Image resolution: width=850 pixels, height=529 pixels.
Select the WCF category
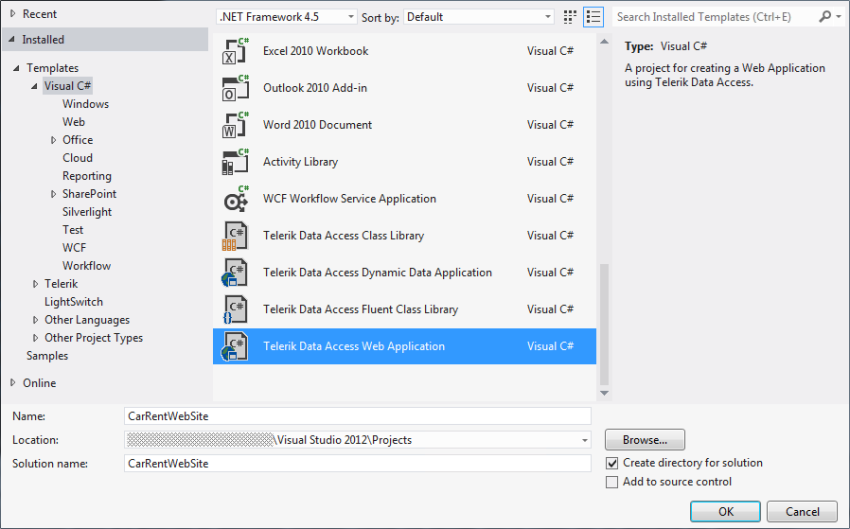click(x=74, y=248)
